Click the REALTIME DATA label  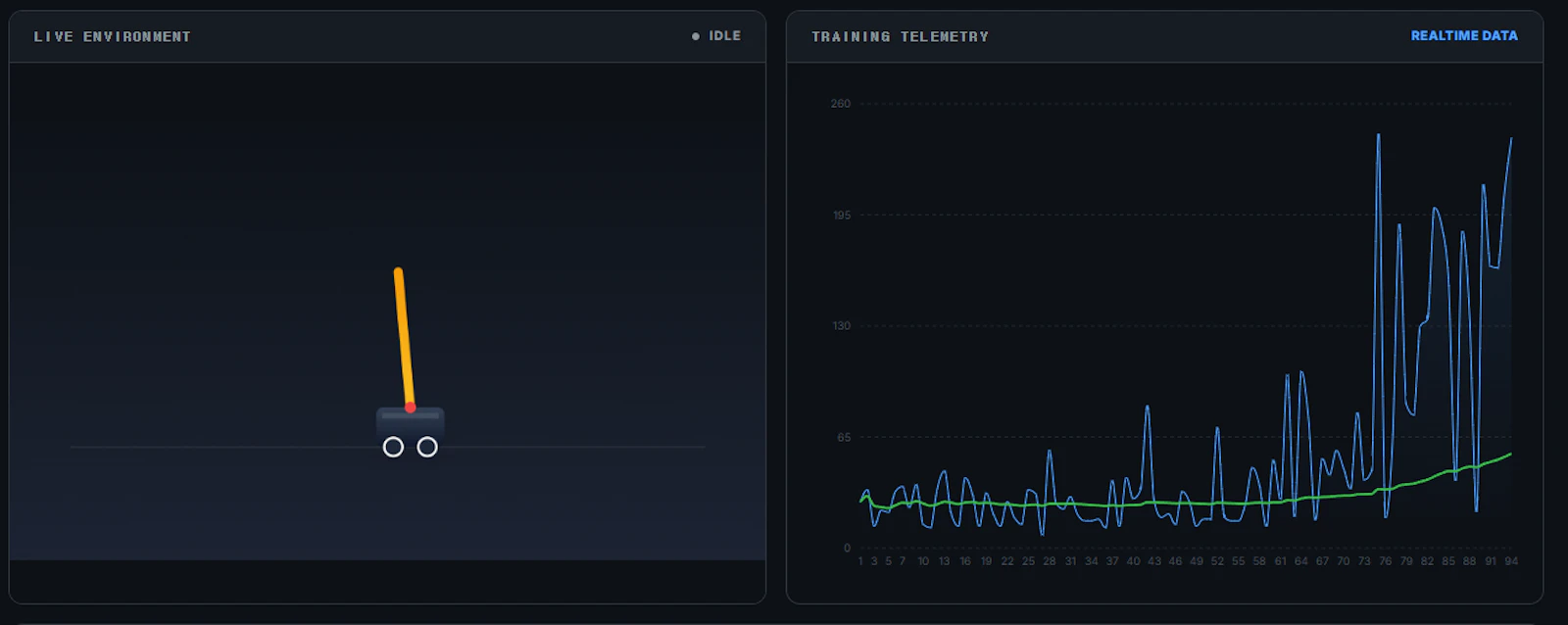coord(1464,35)
